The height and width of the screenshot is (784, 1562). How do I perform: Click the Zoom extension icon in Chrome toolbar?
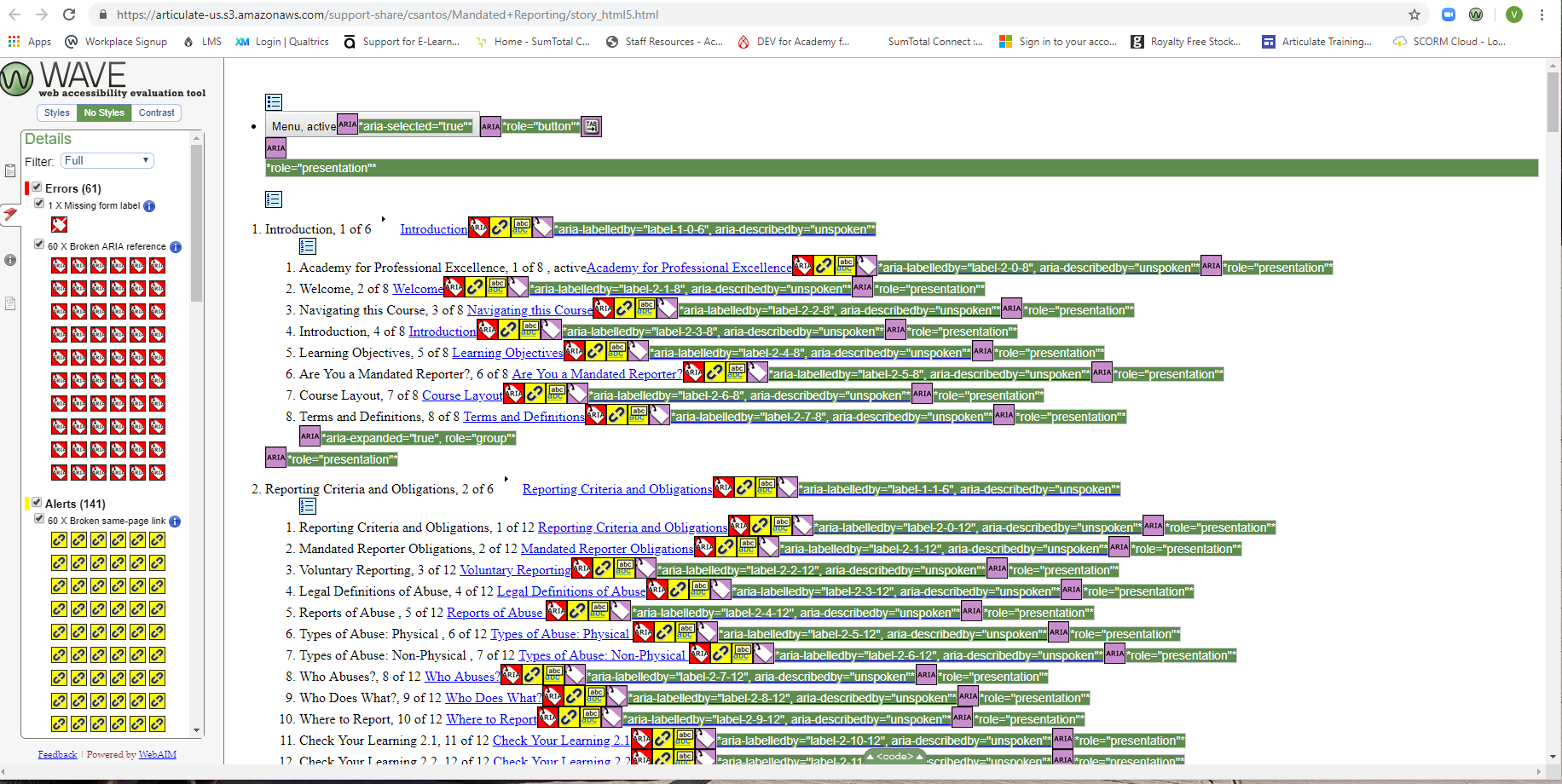(1448, 14)
